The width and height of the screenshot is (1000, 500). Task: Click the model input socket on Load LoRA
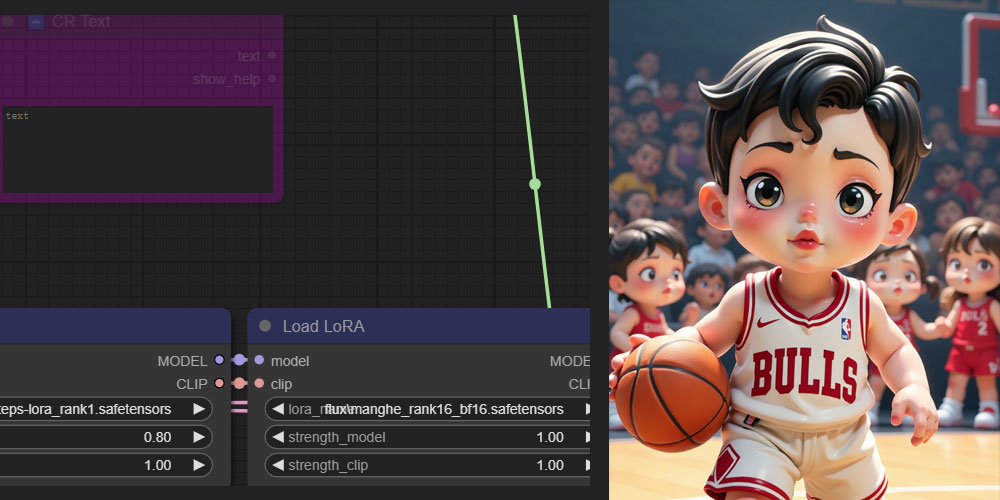[259, 360]
